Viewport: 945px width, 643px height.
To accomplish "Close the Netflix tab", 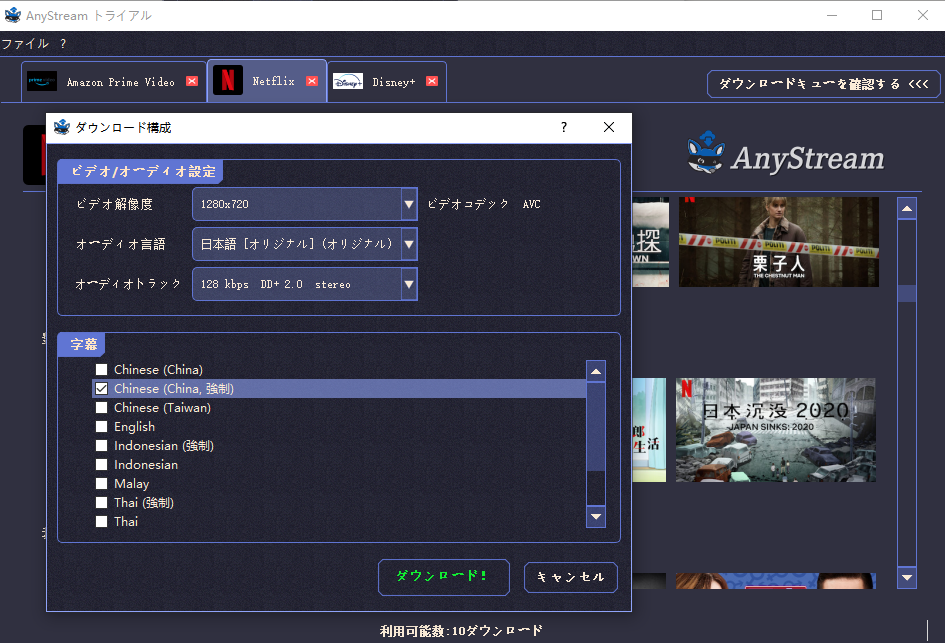I will 312,81.
